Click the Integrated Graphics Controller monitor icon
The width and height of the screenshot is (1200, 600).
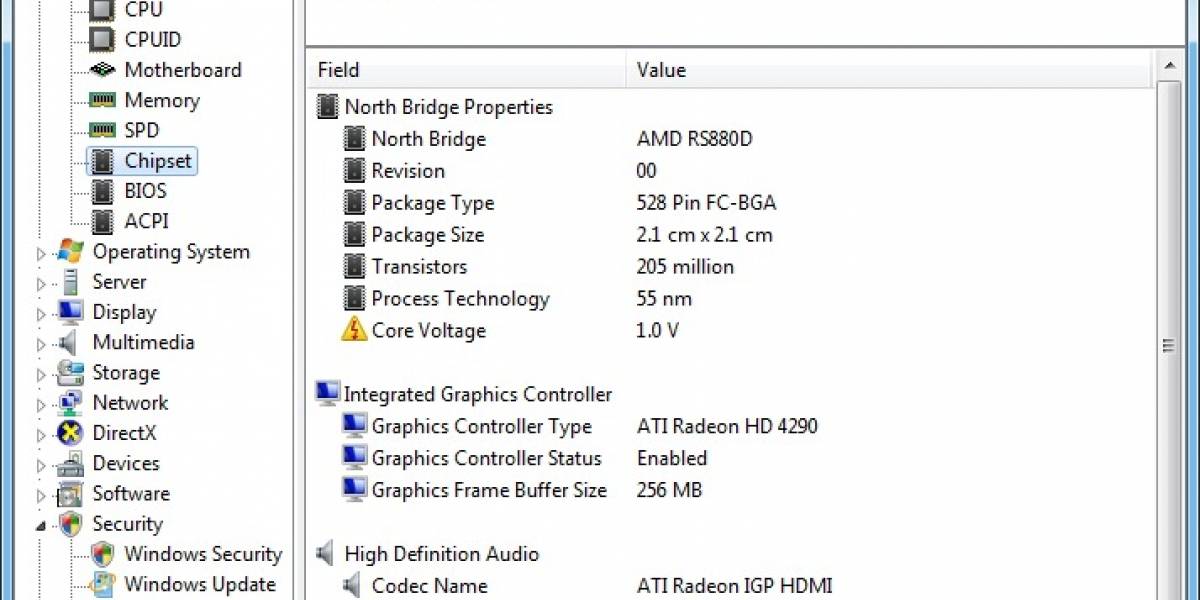point(327,394)
